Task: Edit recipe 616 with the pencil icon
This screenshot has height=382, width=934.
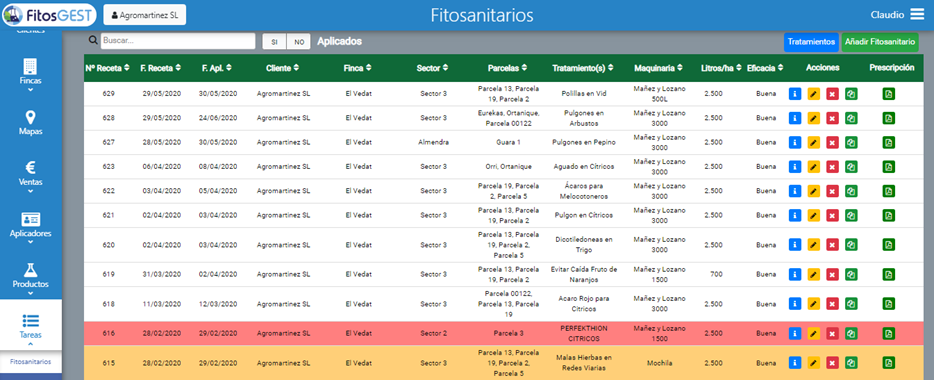Action: (x=814, y=333)
